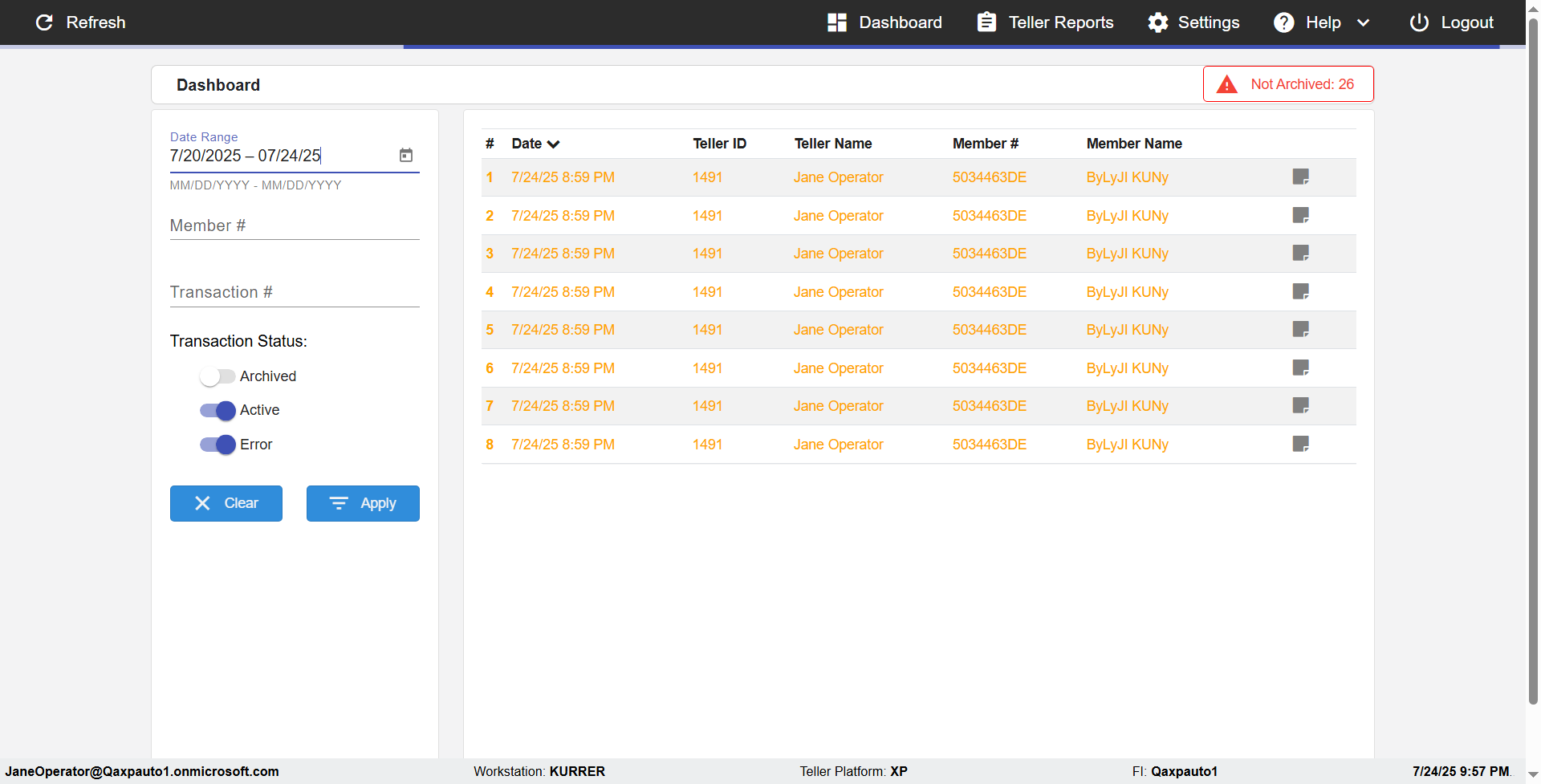Click the note icon in row 5

coord(1300,329)
